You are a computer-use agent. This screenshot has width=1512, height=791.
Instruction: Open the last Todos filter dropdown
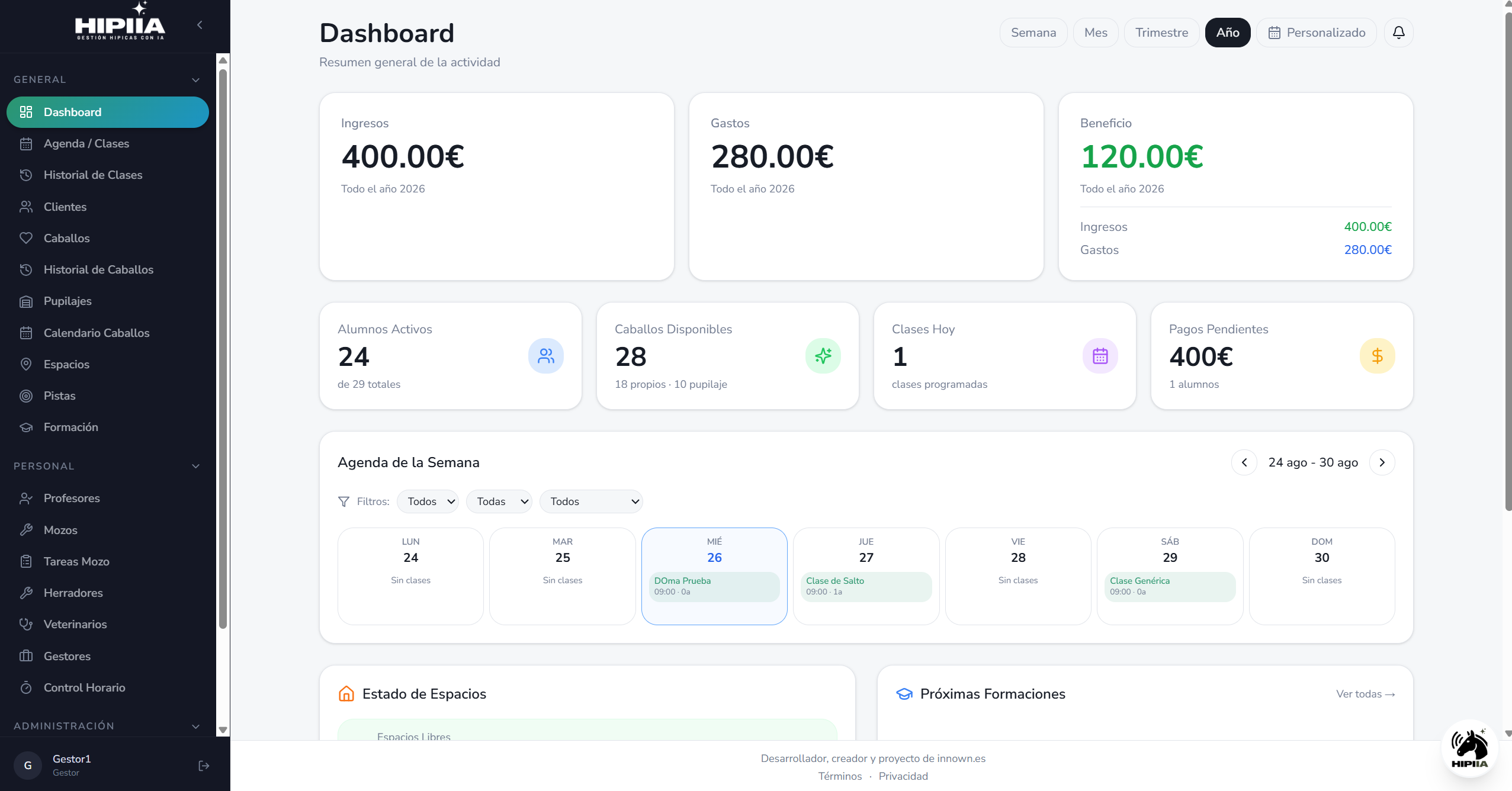tap(591, 501)
